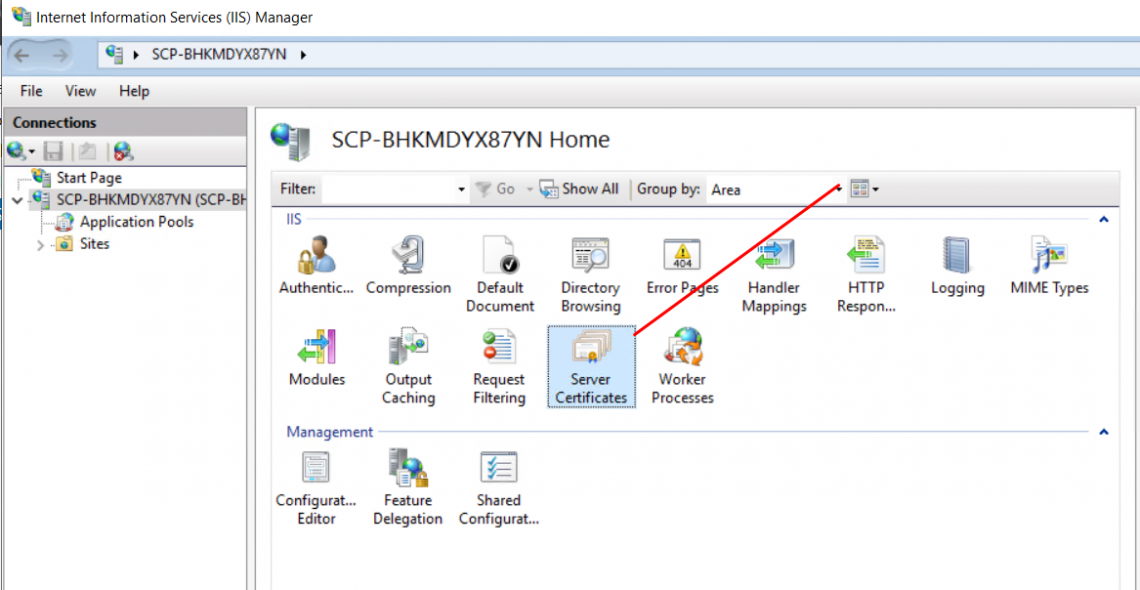Click the SCP-BHKMDYX87YN Home heading
The height and width of the screenshot is (590, 1140).
click(x=470, y=139)
